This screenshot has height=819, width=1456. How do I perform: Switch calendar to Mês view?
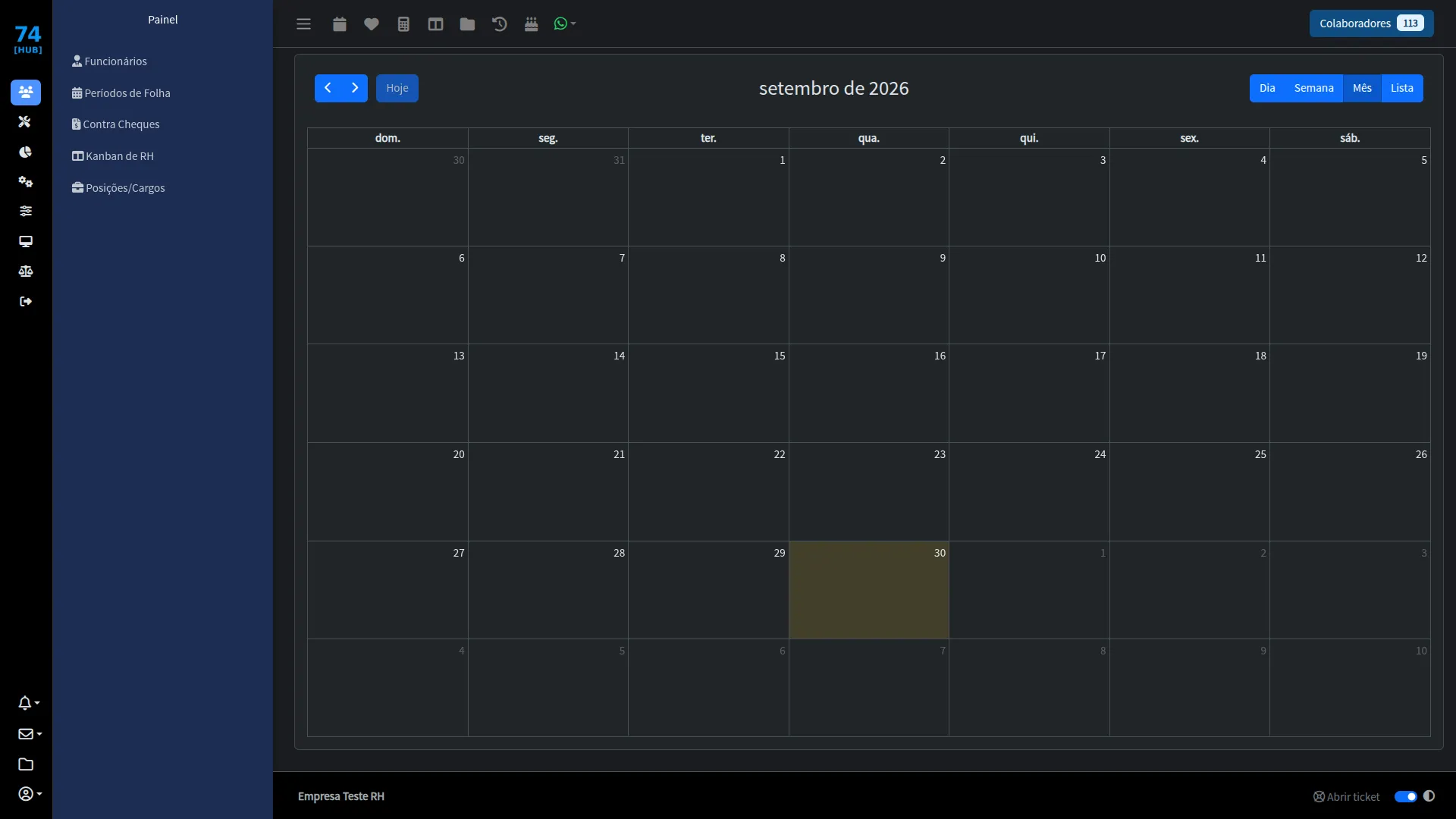(1362, 88)
